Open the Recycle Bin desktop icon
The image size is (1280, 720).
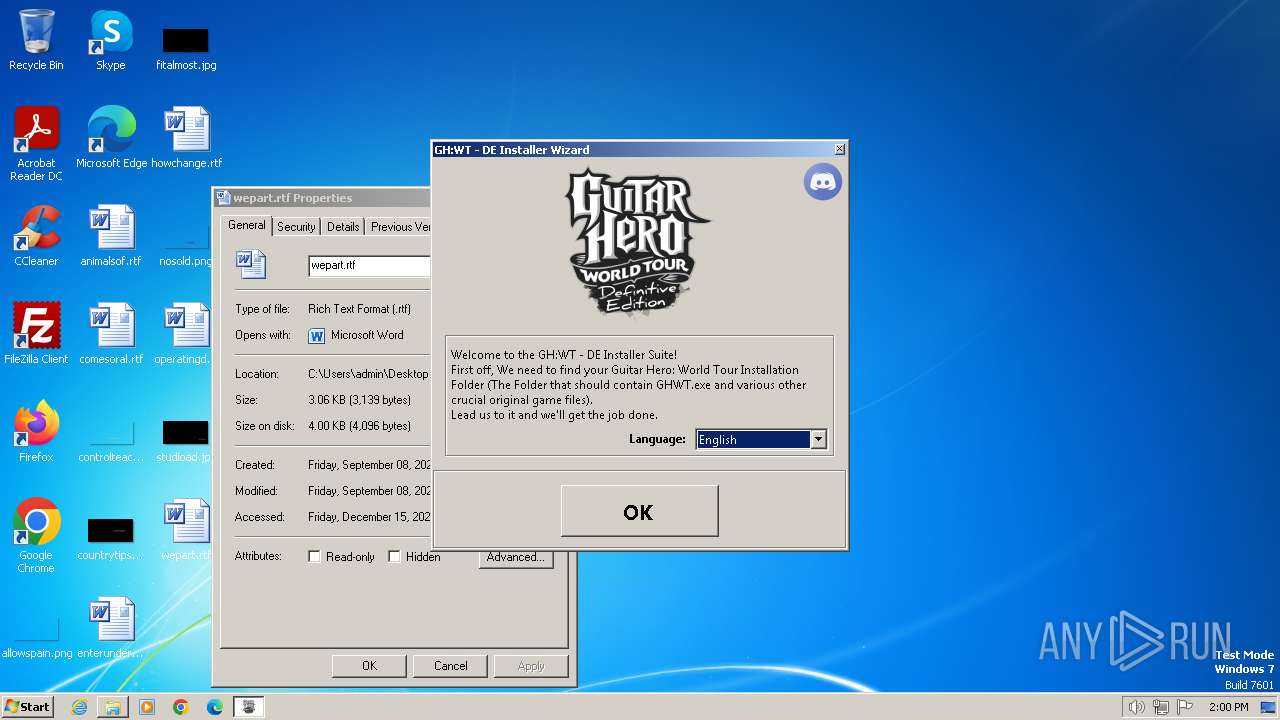click(x=36, y=40)
